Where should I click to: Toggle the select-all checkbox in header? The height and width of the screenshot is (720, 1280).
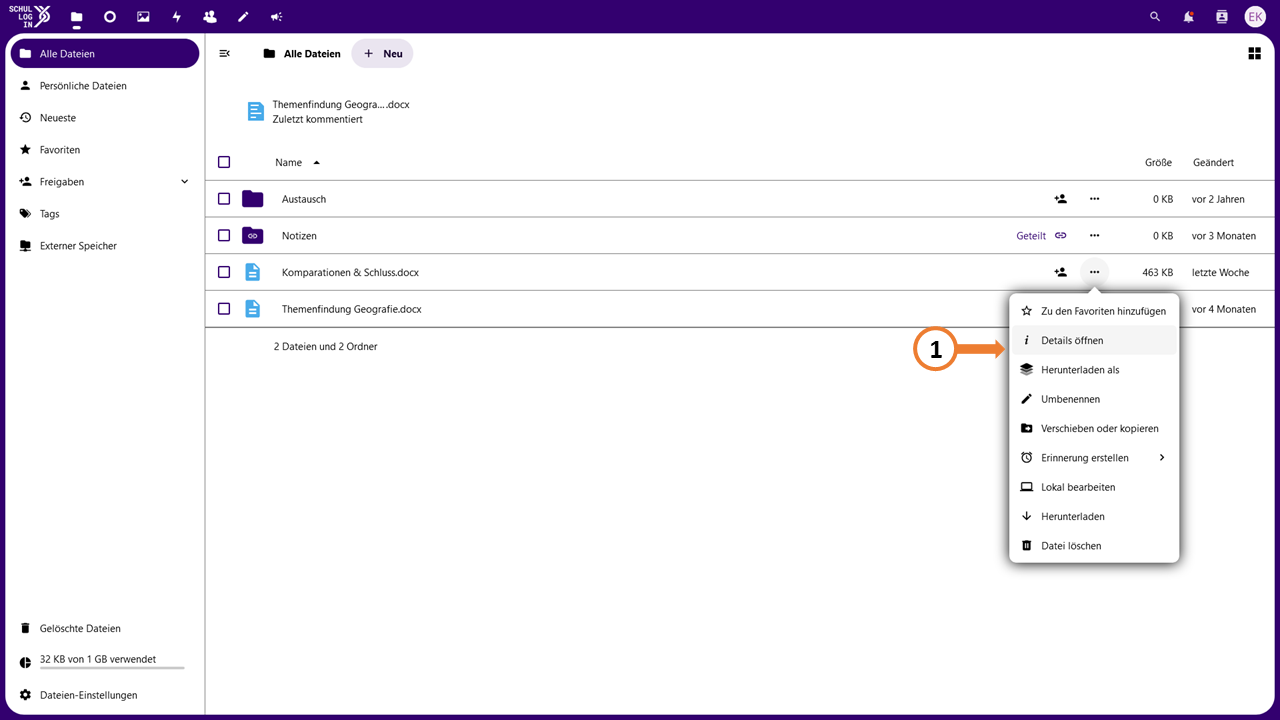pyautogui.click(x=224, y=162)
